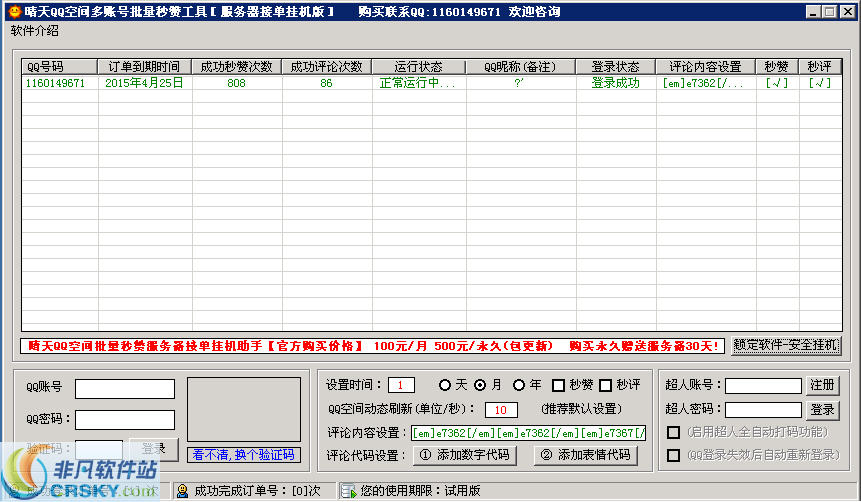
Task: Click the red pricing banner text
Action: (372, 346)
